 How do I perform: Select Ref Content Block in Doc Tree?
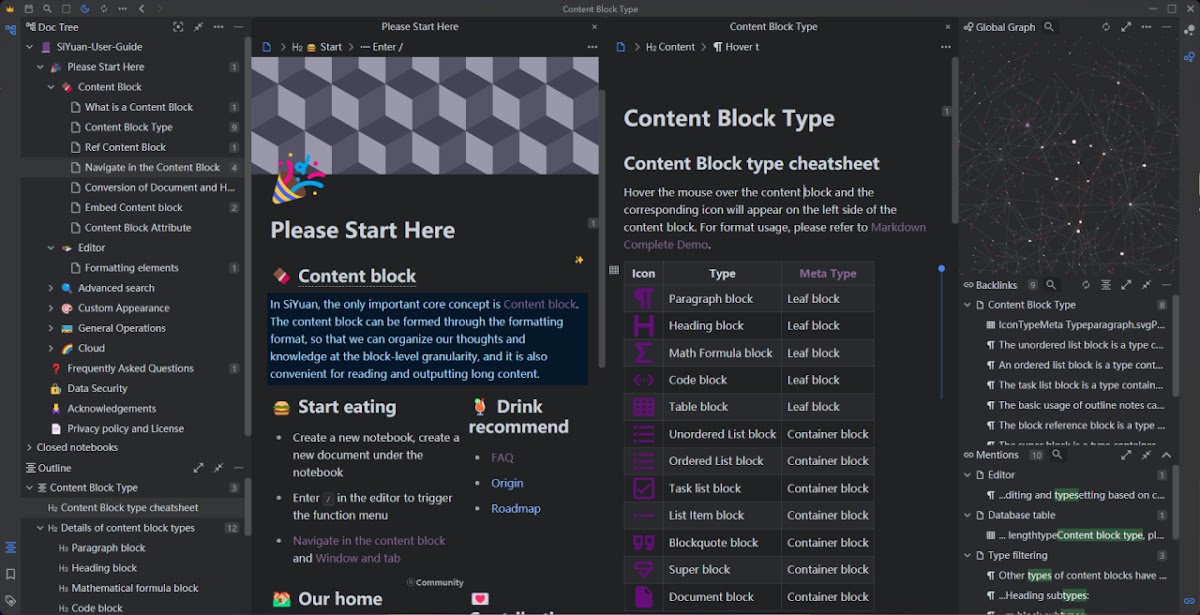125,147
